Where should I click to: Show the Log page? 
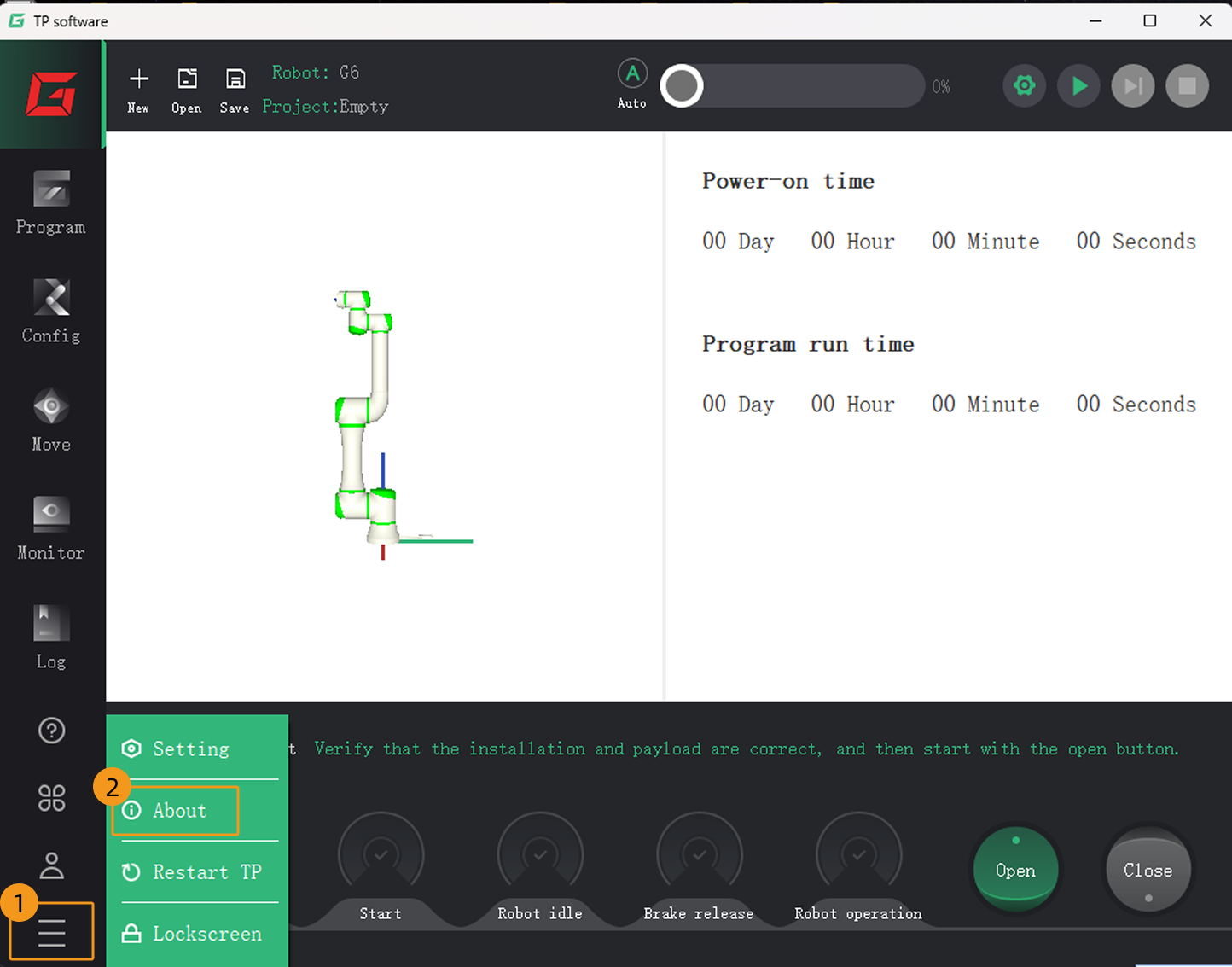(x=51, y=637)
